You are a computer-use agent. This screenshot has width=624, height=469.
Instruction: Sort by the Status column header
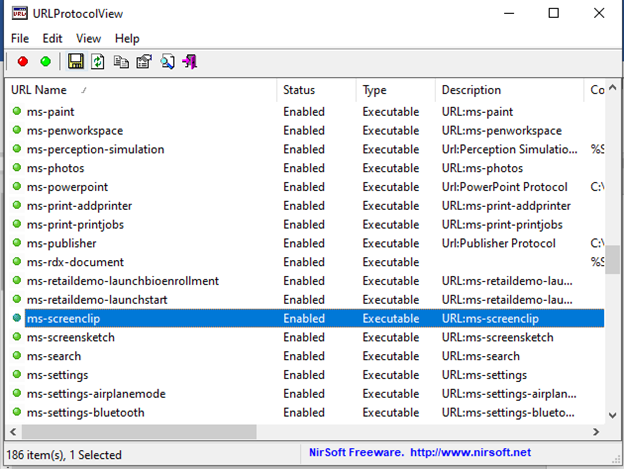coord(316,90)
